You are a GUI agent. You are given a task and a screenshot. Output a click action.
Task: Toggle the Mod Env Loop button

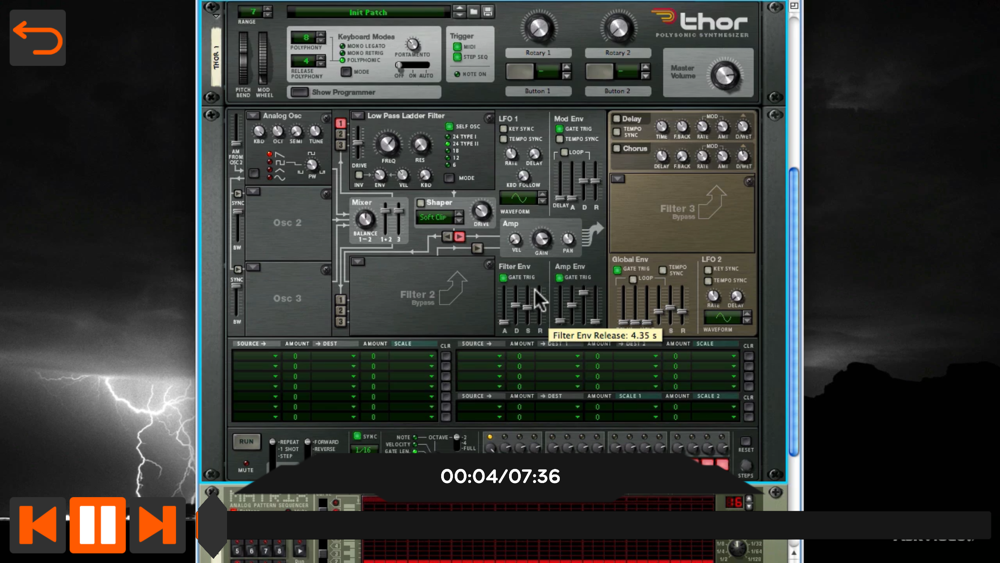[564, 152]
